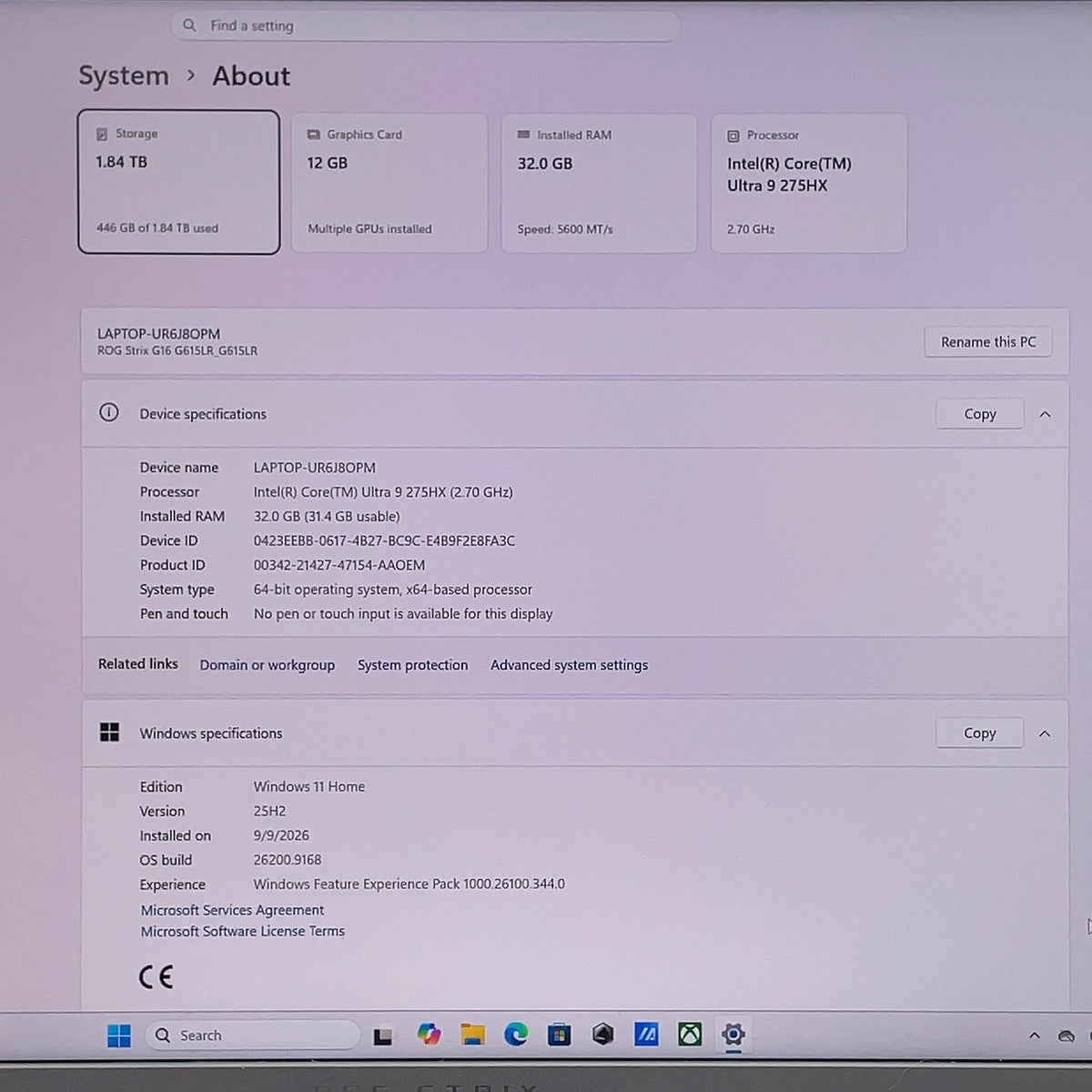The width and height of the screenshot is (1092, 1092).
Task: Open File Explorer from the taskbar
Action: click(x=472, y=1035)
